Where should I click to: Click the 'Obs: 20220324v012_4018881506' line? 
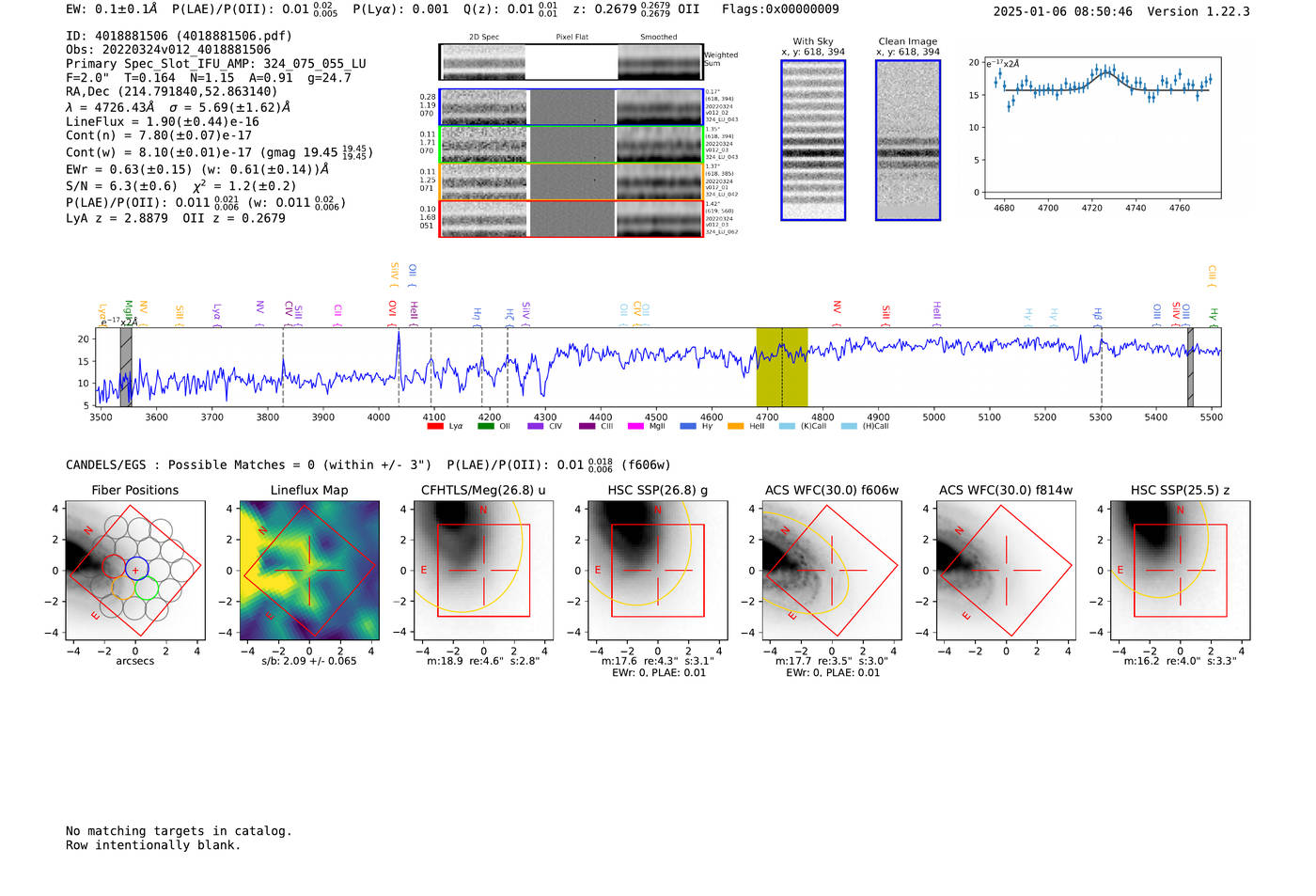click(x=168, y=50)
